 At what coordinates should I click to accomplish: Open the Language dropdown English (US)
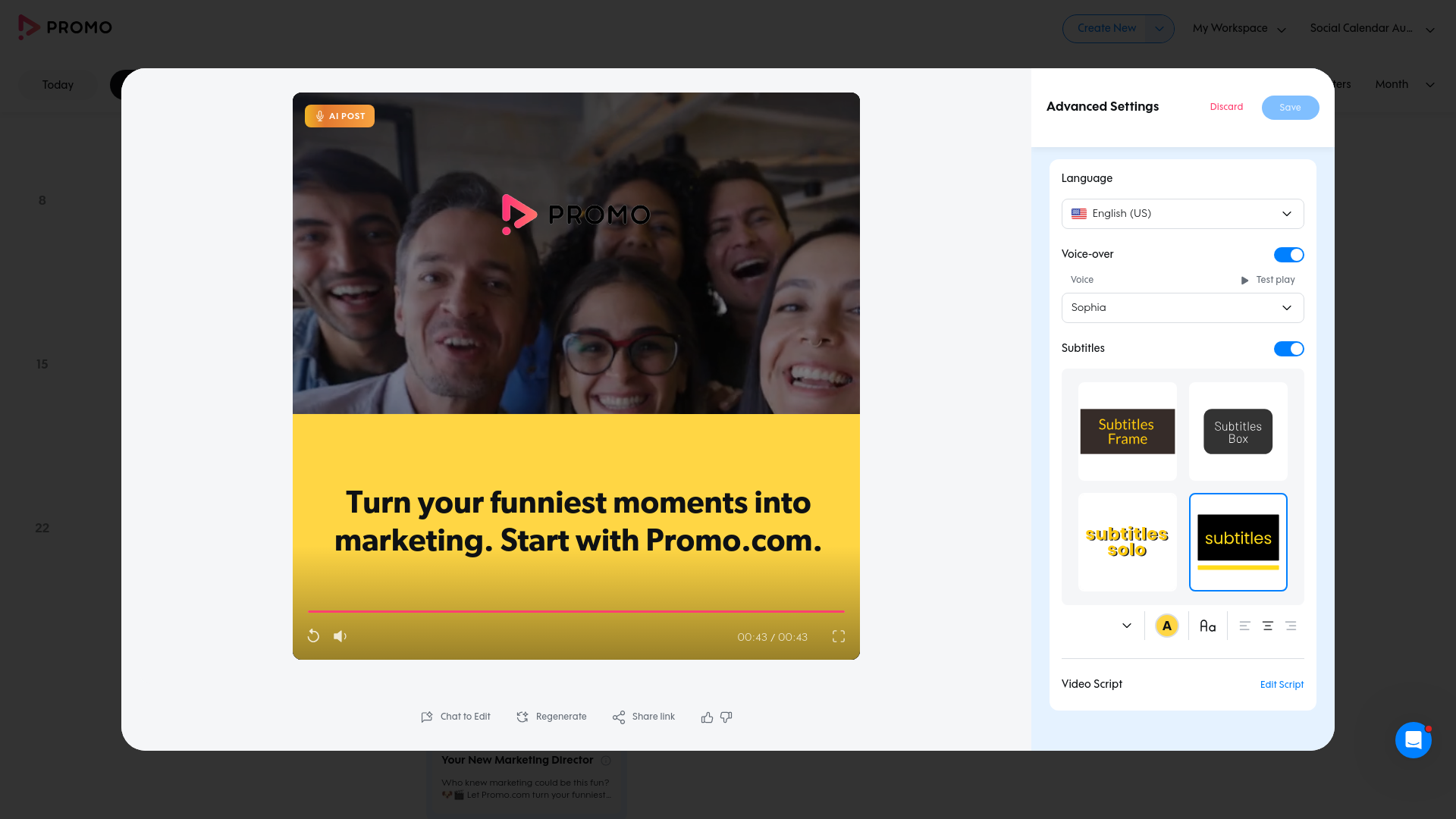(x=1182, y=214)
